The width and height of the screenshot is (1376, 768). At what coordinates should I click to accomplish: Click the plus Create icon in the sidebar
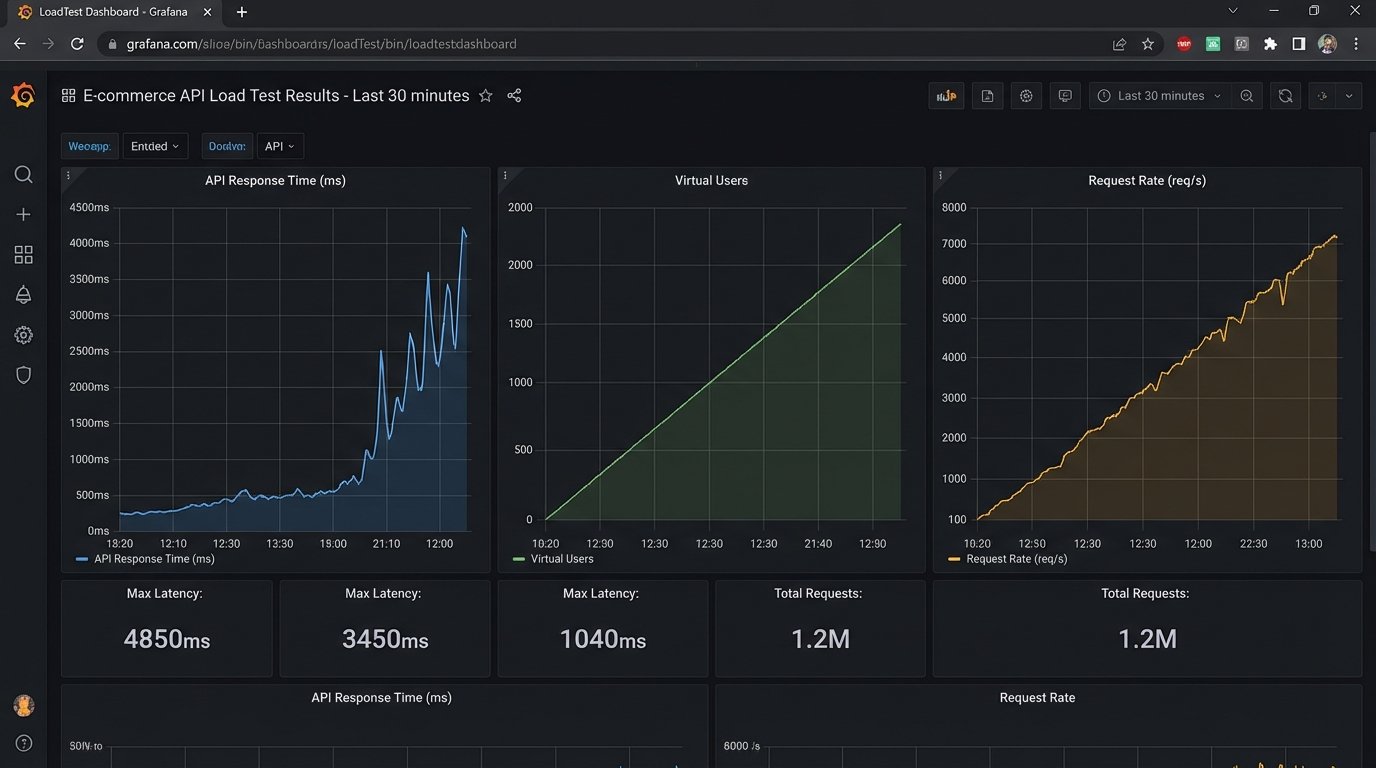24,214
